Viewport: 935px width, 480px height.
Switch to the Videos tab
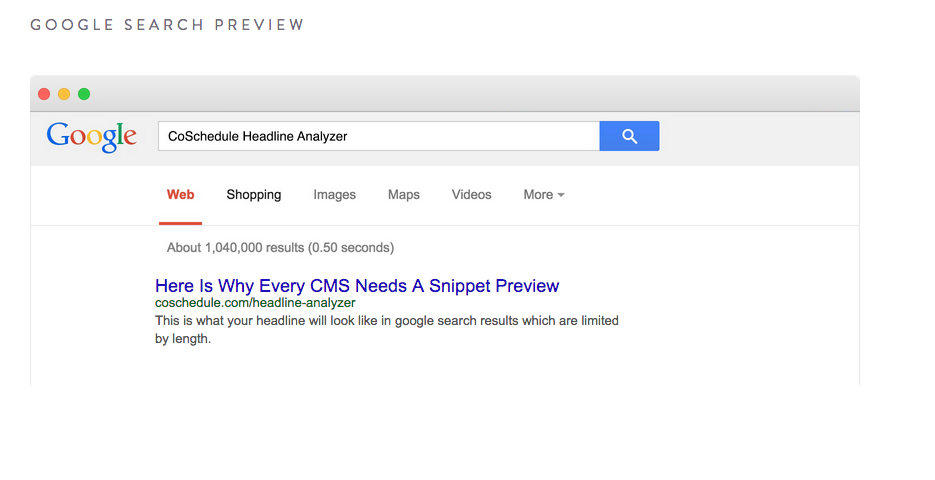coord(472,195)
